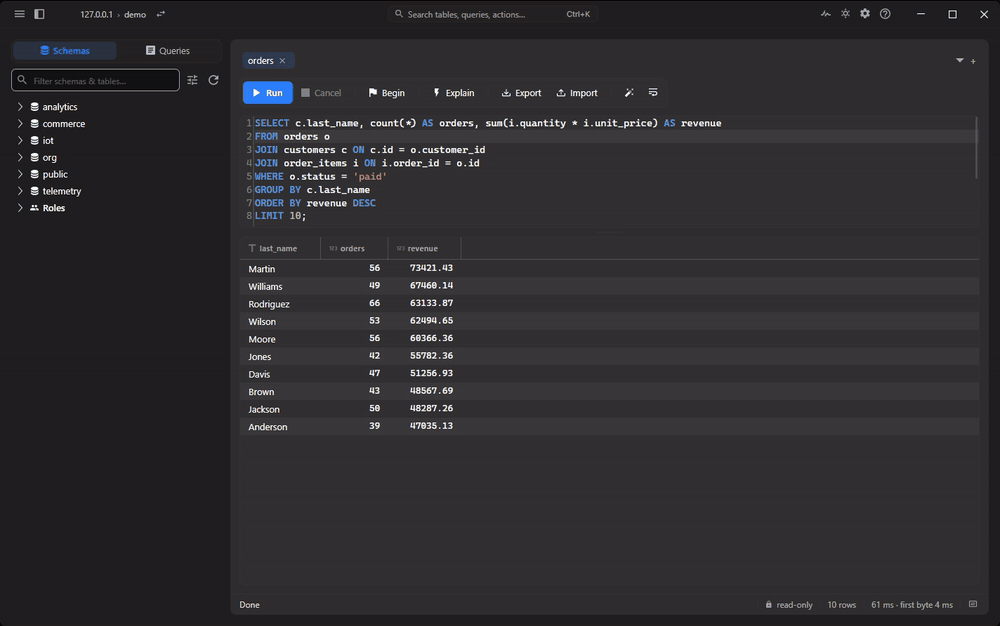Click the search magnifier in title bar
The height and width of the screenshot is (626, 1000).
399,13
